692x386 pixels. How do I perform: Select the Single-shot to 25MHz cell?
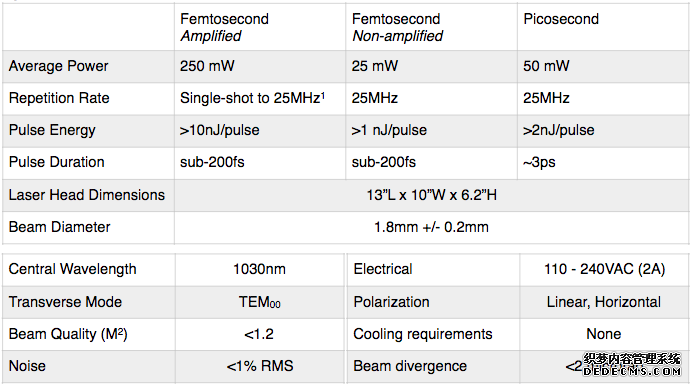click(260, 98)
